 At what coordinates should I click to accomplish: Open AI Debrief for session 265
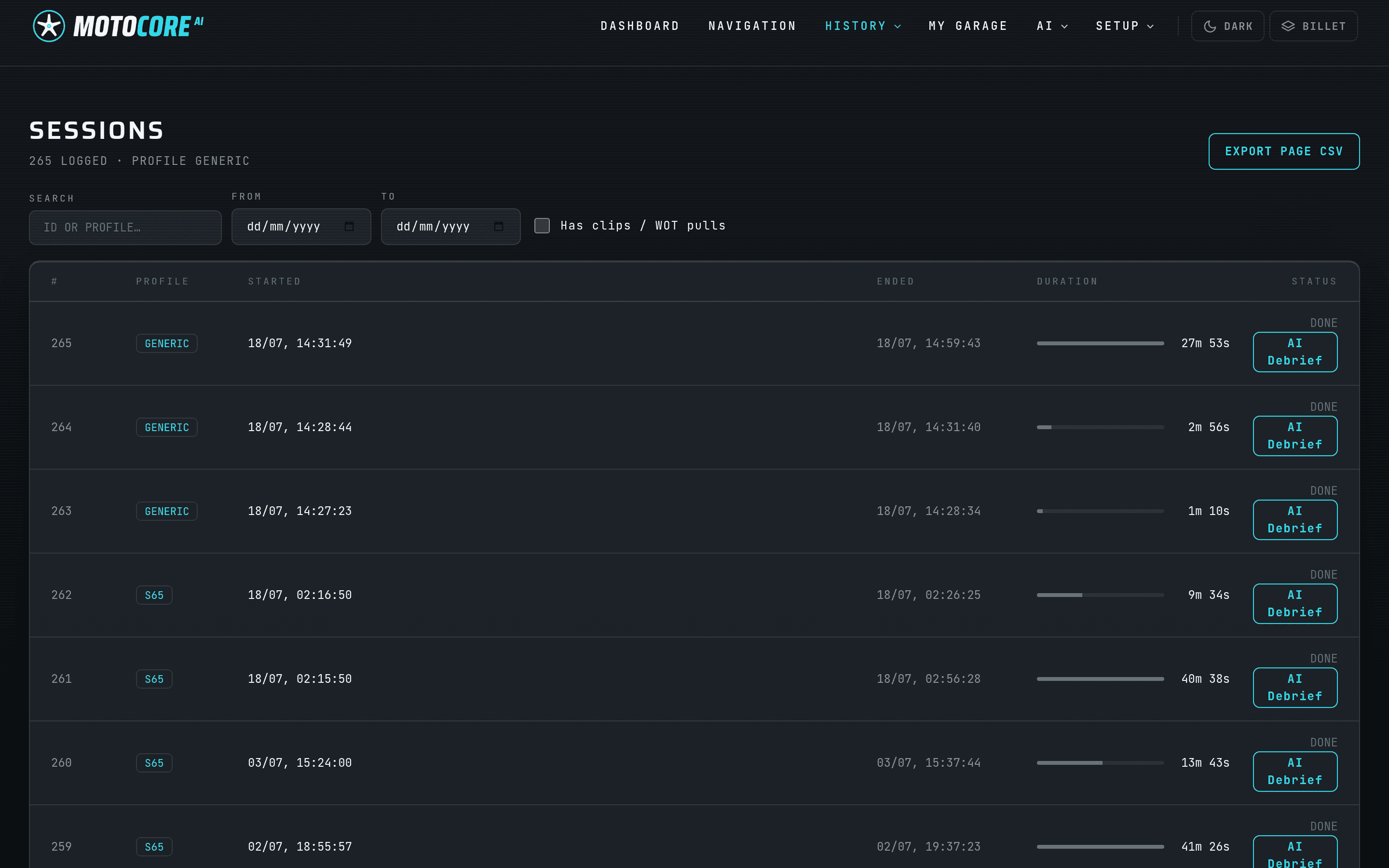(x=1295, y=352)
